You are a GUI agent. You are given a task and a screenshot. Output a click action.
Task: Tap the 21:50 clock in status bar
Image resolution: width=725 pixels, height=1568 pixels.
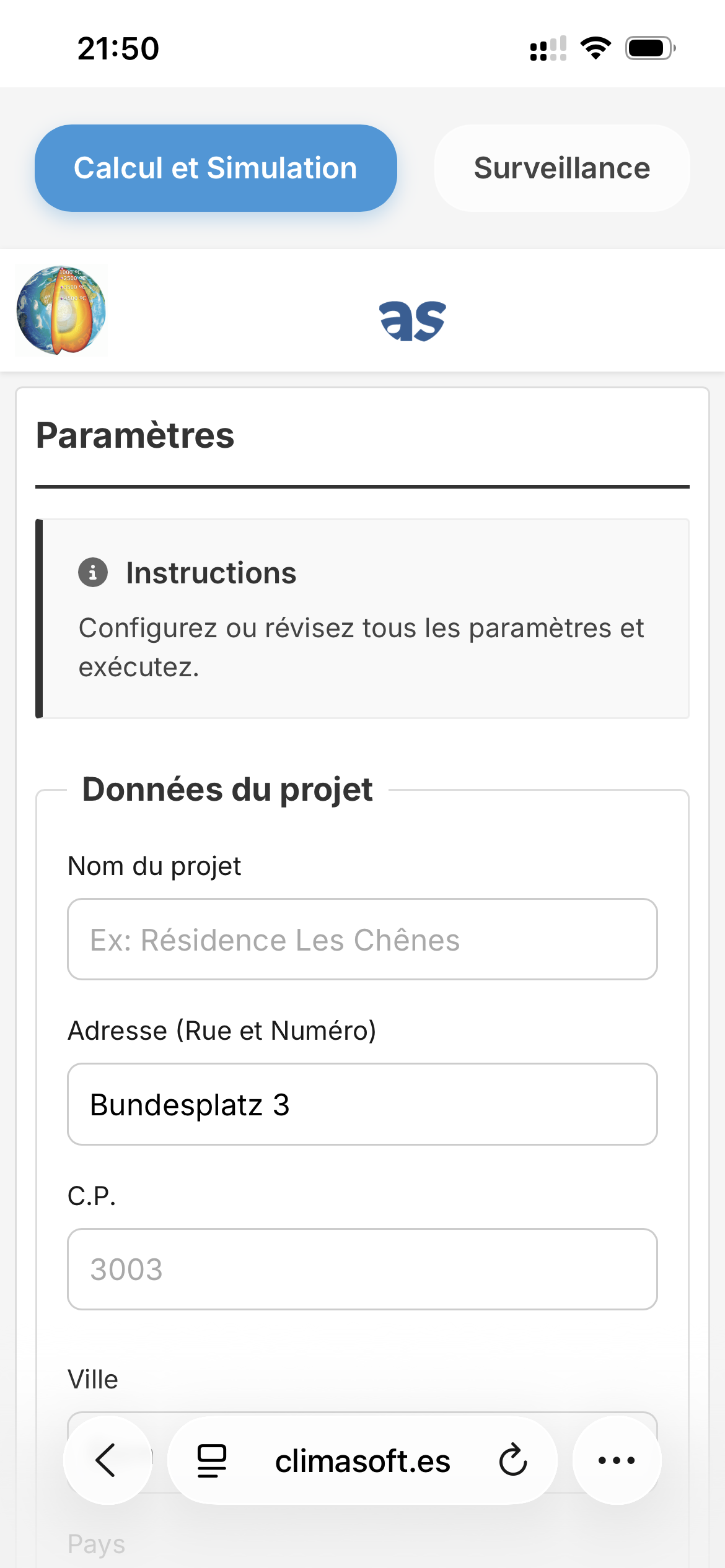118,48
